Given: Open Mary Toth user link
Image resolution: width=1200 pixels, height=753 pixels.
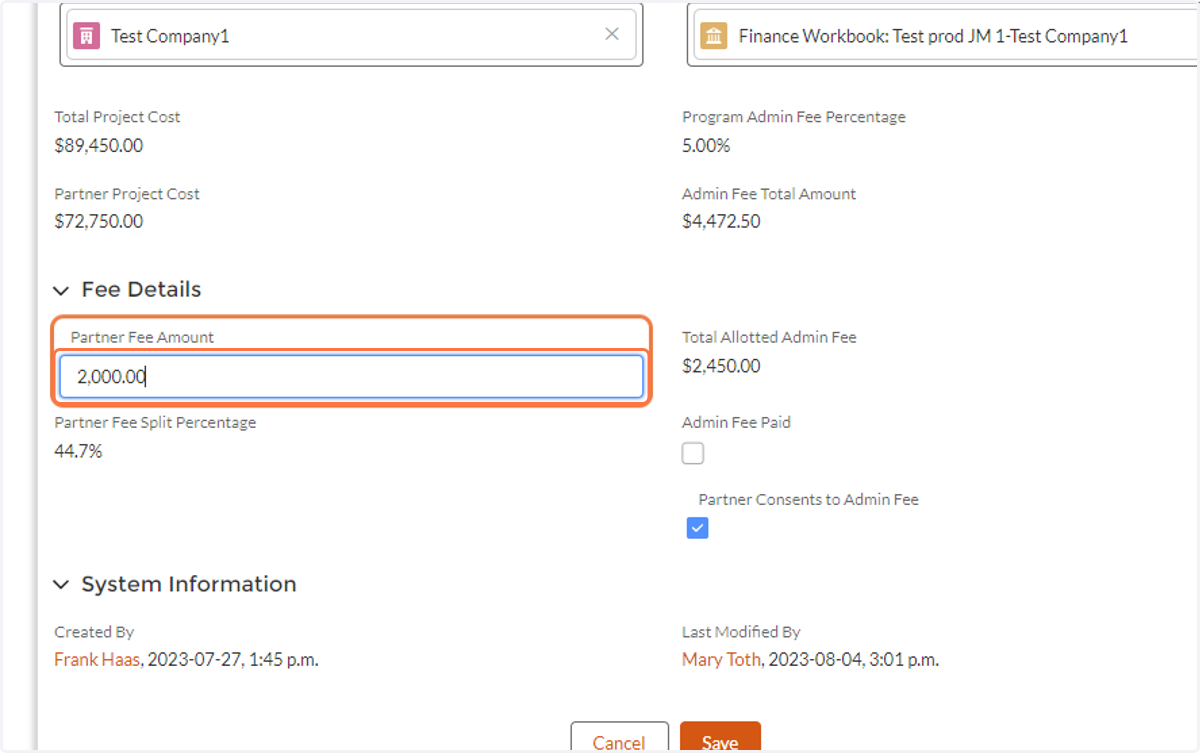Looking at the screenshot, I should (721, 660).
